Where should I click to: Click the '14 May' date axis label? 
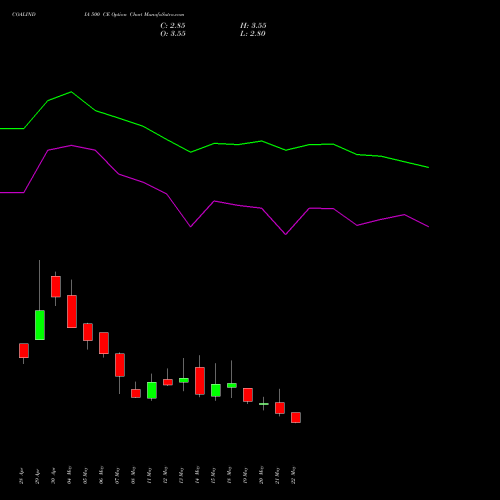pos(198,475)
